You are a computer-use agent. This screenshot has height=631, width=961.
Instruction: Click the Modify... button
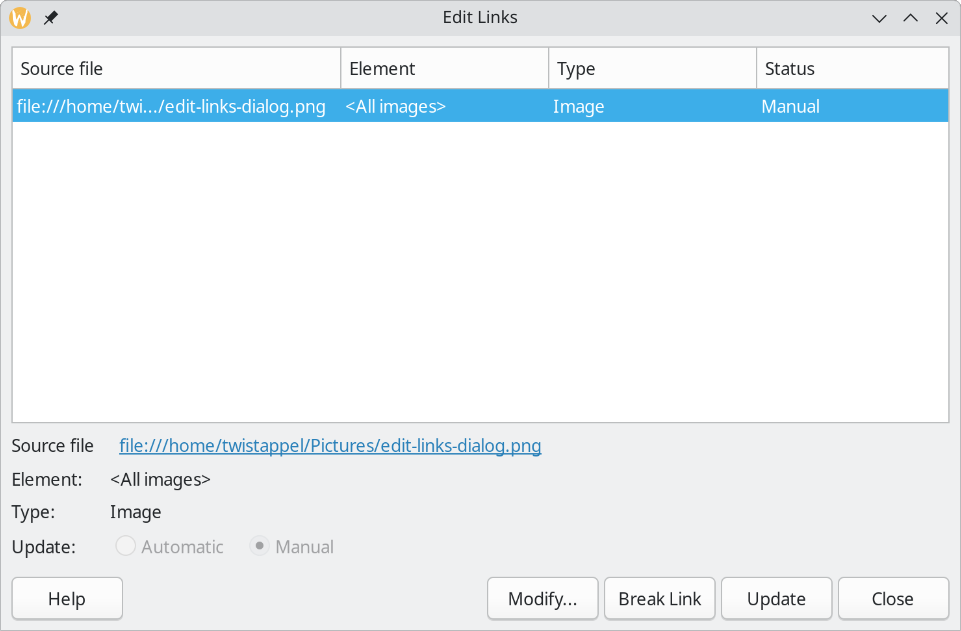[x=542, y=598]
